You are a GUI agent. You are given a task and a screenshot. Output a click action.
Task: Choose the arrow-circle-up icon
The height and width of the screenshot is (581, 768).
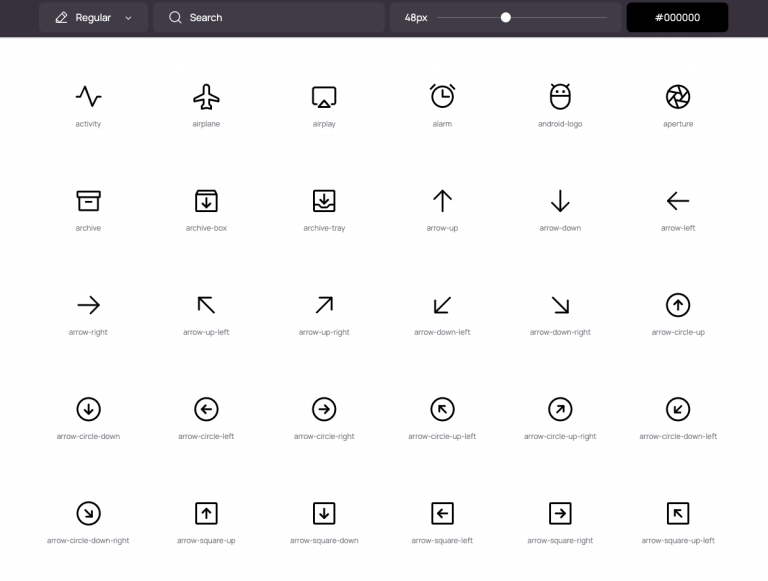pos(678,305)
